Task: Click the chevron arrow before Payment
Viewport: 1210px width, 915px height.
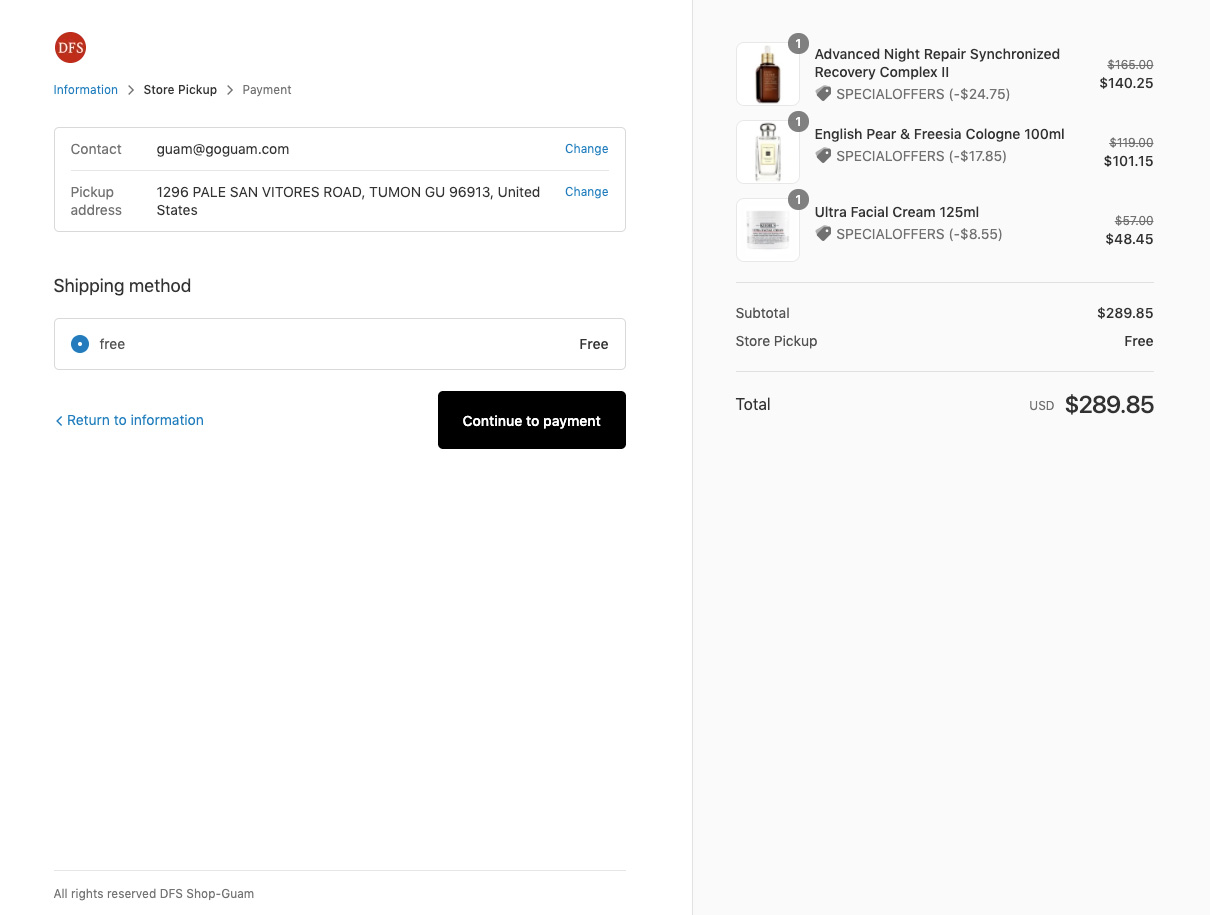Action: click(230, 90)
